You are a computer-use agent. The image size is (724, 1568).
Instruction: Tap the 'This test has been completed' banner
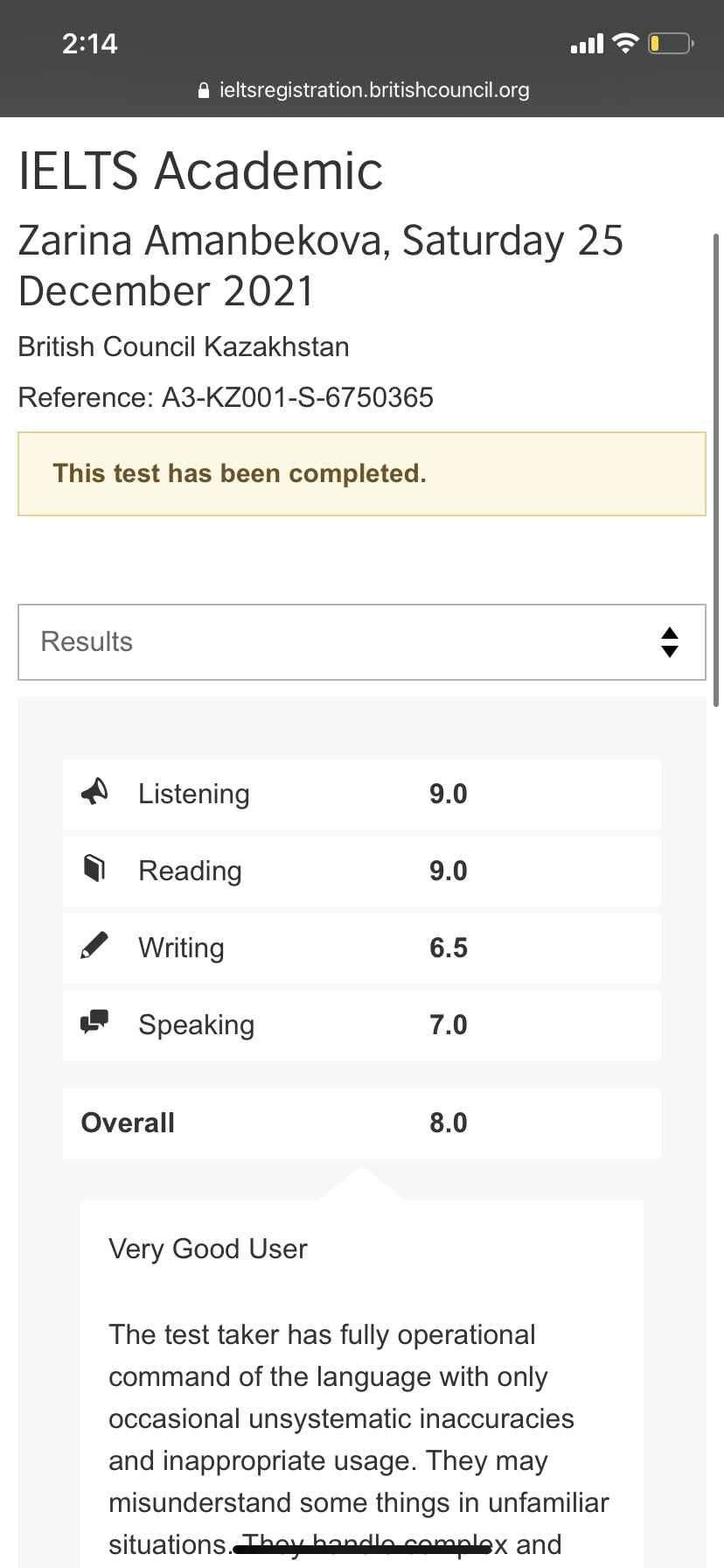pyautogui.click(x=362, y=473)
